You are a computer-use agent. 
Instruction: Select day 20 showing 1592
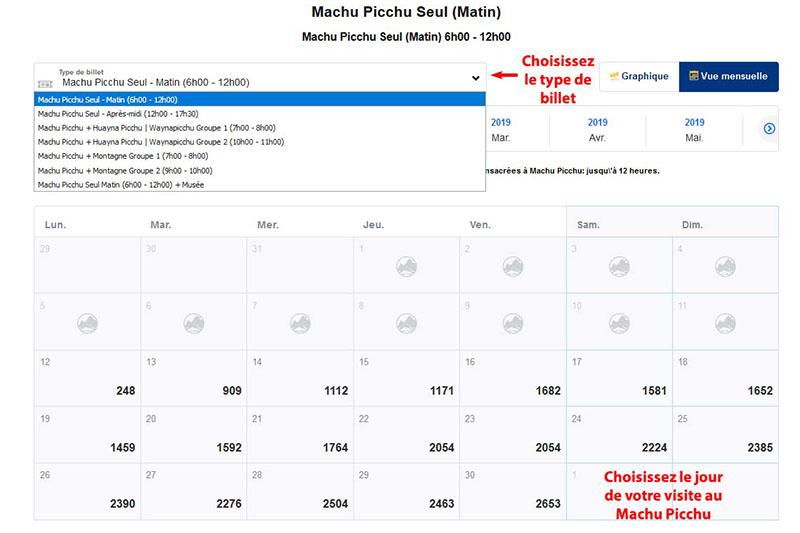194,435
